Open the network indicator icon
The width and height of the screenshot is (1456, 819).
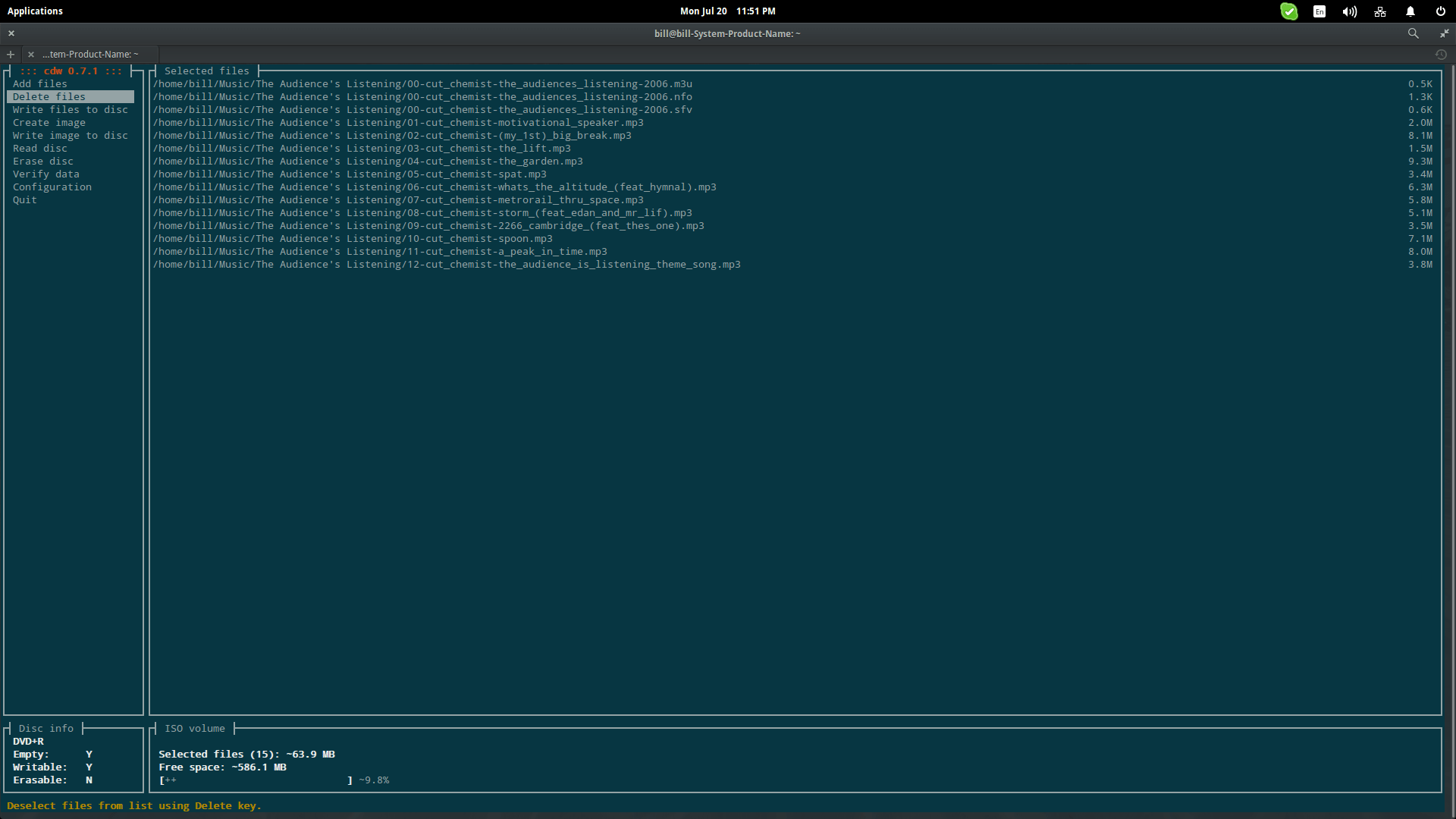click(x=1379, y=11)
